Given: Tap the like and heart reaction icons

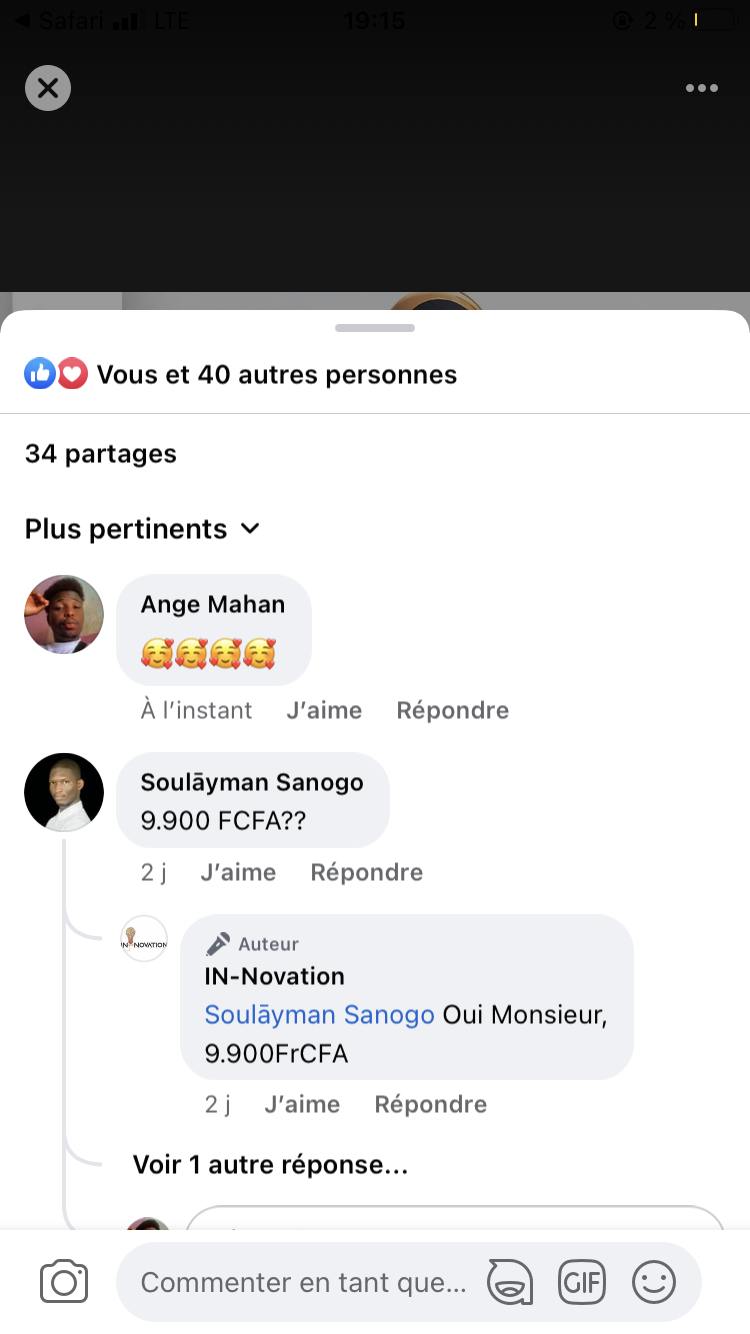Looking at the screenshot, I should click(56, 374).
